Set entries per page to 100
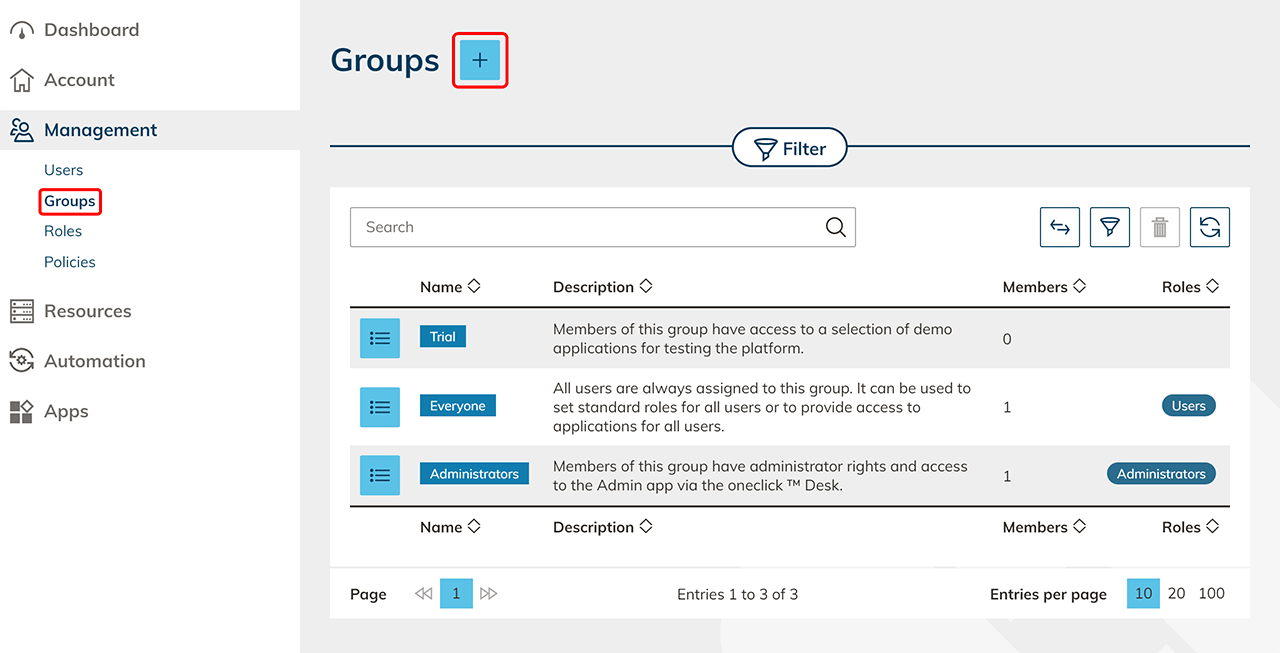Screen dimensions: 1280x653 (x=1211, y=593)
